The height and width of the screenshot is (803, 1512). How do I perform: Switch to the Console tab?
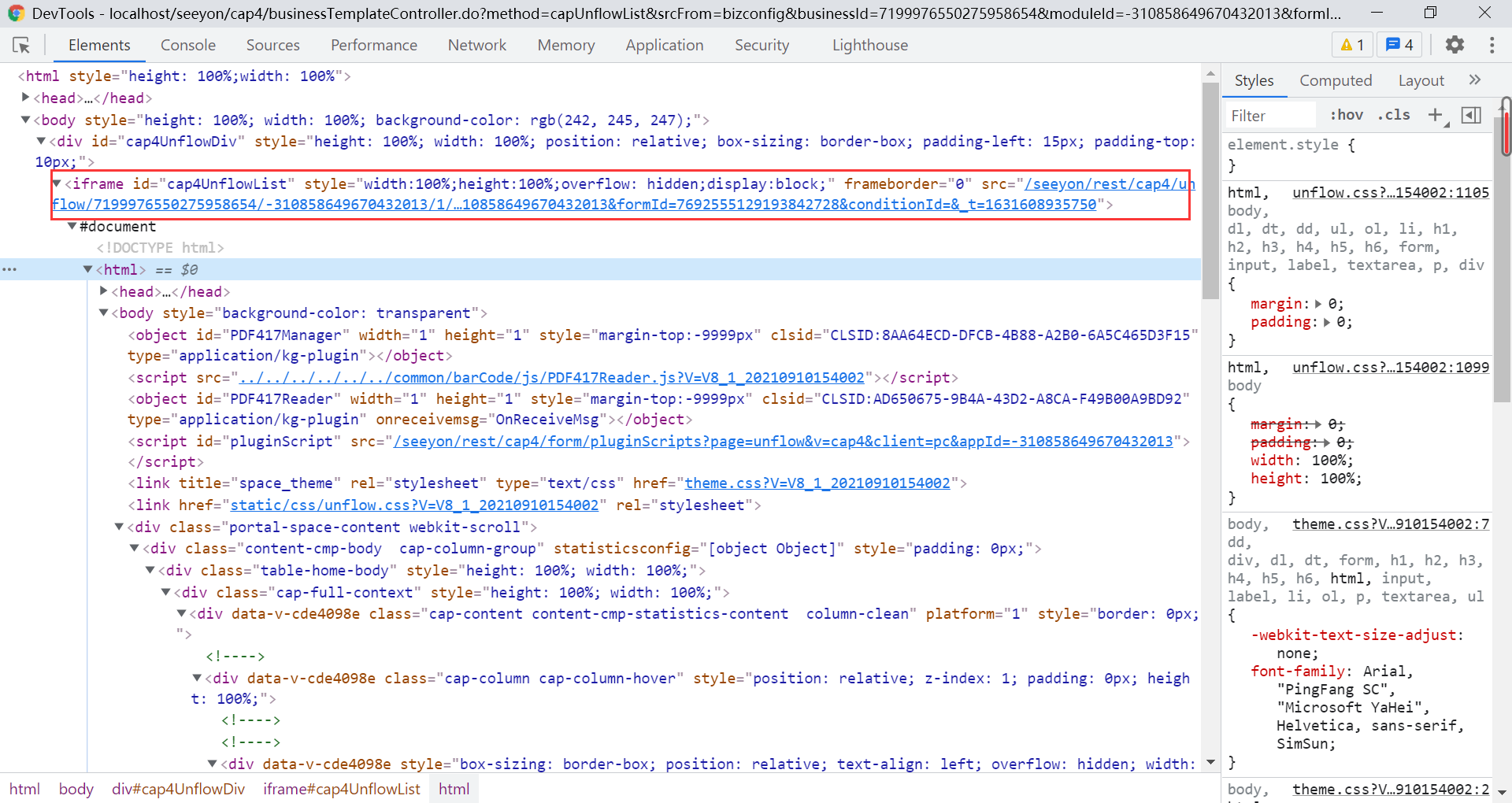(x=187, y=46)
